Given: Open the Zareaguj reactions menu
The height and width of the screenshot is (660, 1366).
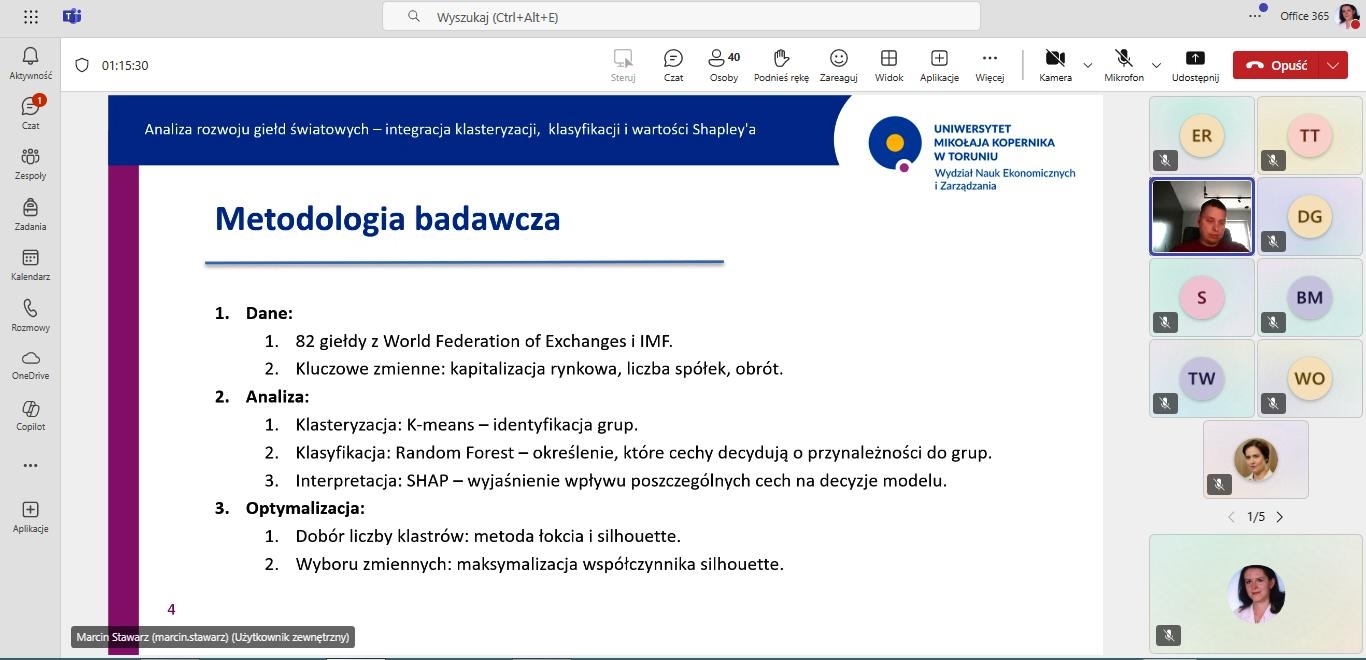Looking at the screenshot, I should coord(838,64).
